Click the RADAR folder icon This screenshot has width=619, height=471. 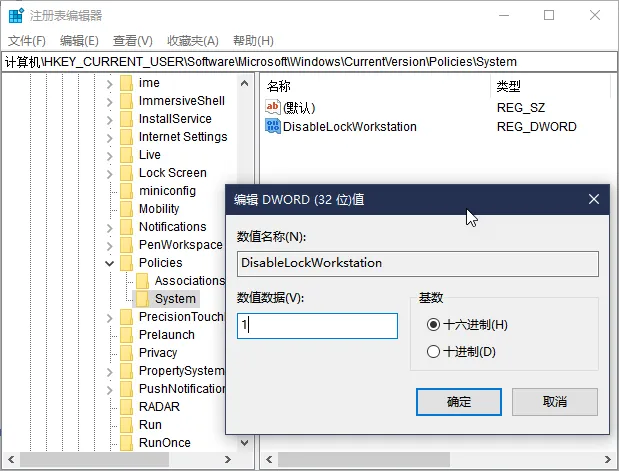(x=126, y=407)
